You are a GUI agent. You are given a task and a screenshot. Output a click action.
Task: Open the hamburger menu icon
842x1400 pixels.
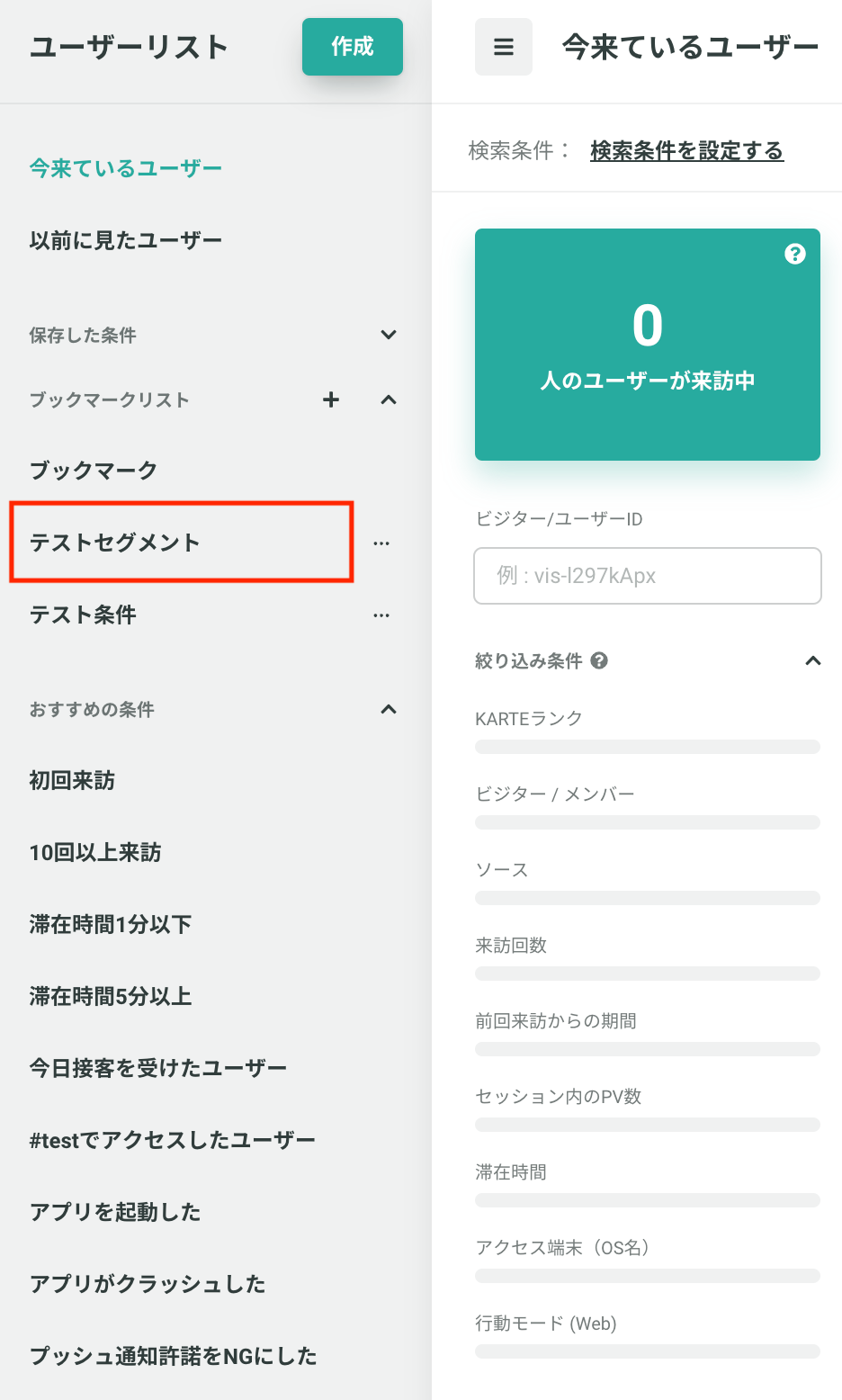[504, 47]
